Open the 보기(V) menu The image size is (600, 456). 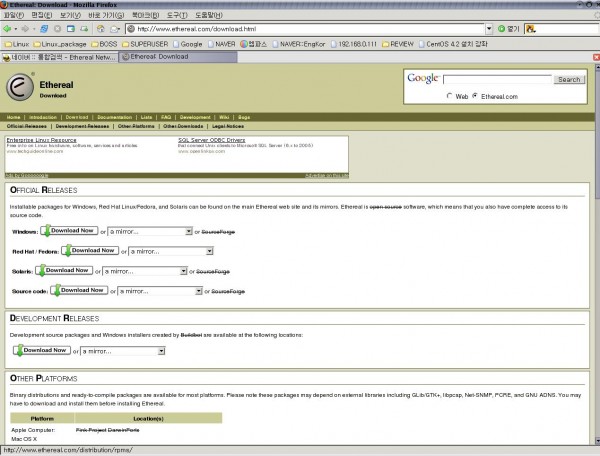tap(70, 15)
